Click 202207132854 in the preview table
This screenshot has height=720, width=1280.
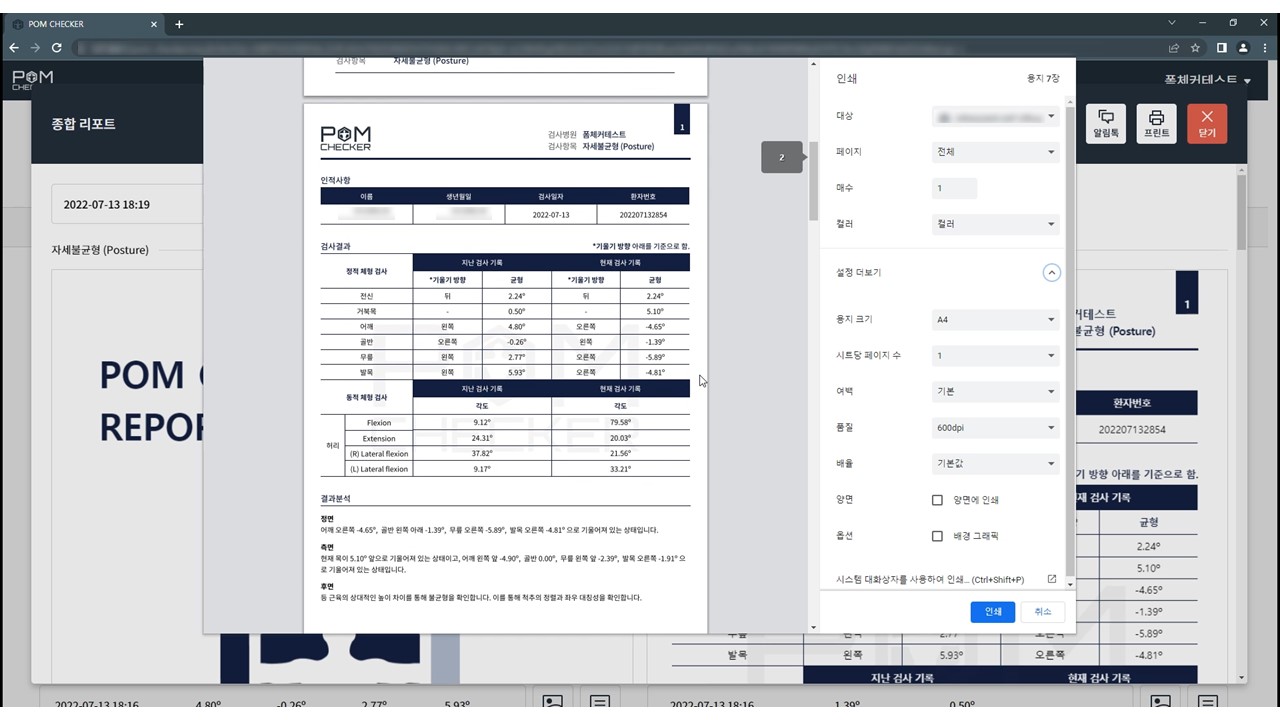[642, 215]
